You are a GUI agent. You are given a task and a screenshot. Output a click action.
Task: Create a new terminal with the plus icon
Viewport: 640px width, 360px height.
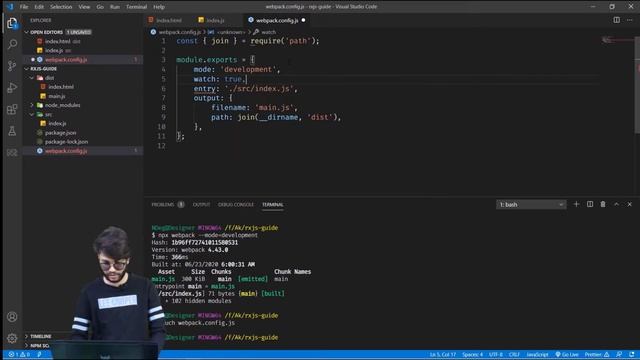click(576, 204)
